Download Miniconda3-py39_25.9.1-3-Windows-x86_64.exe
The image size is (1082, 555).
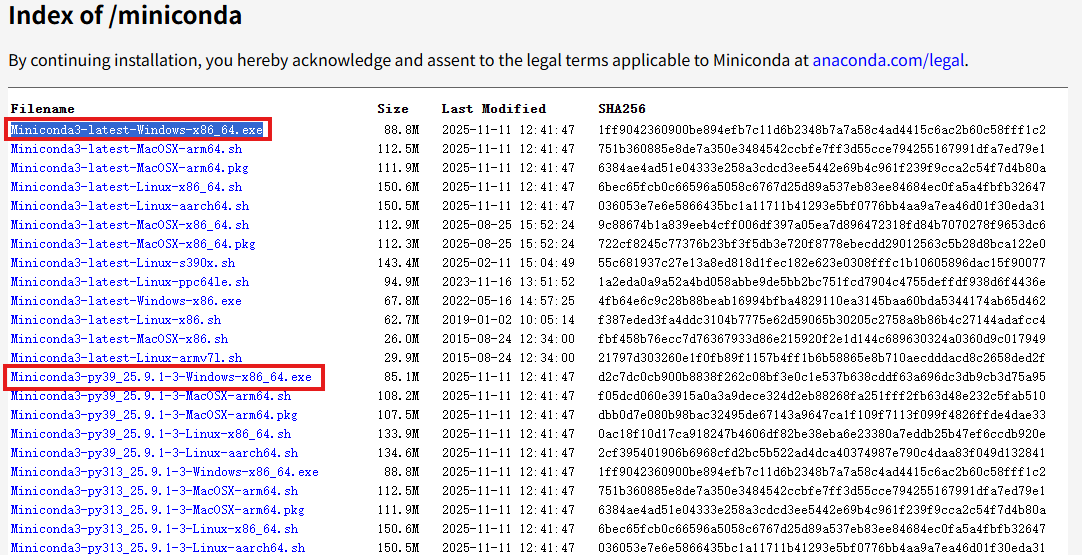[x=161, y=377]
